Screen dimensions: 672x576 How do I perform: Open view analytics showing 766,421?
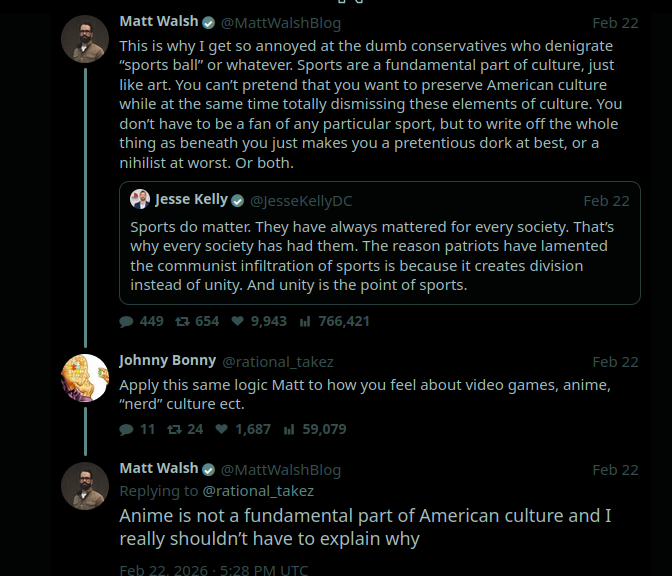click(x=305, y=321)
